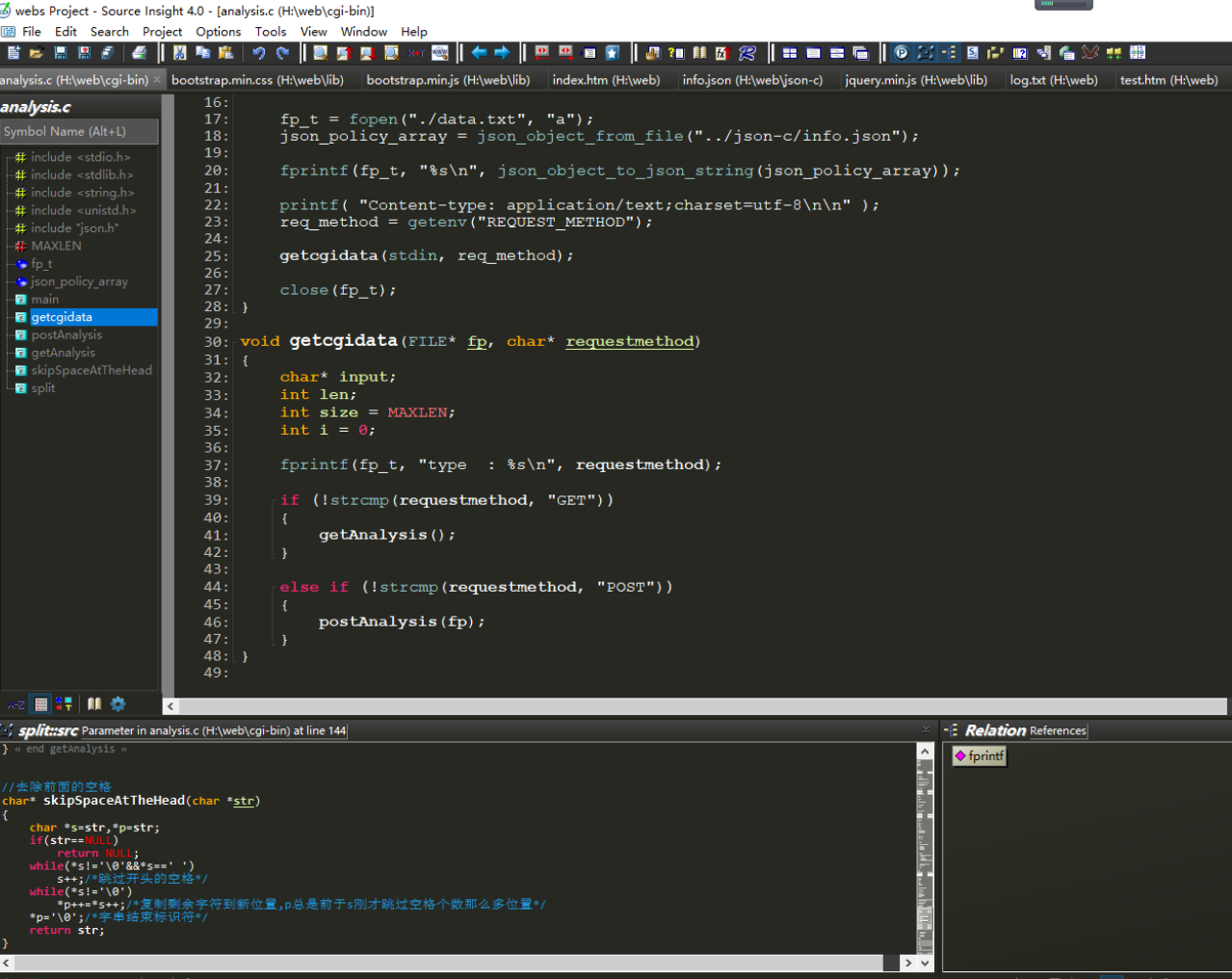Close the analysis.c file tab

(x=157, y=80)
